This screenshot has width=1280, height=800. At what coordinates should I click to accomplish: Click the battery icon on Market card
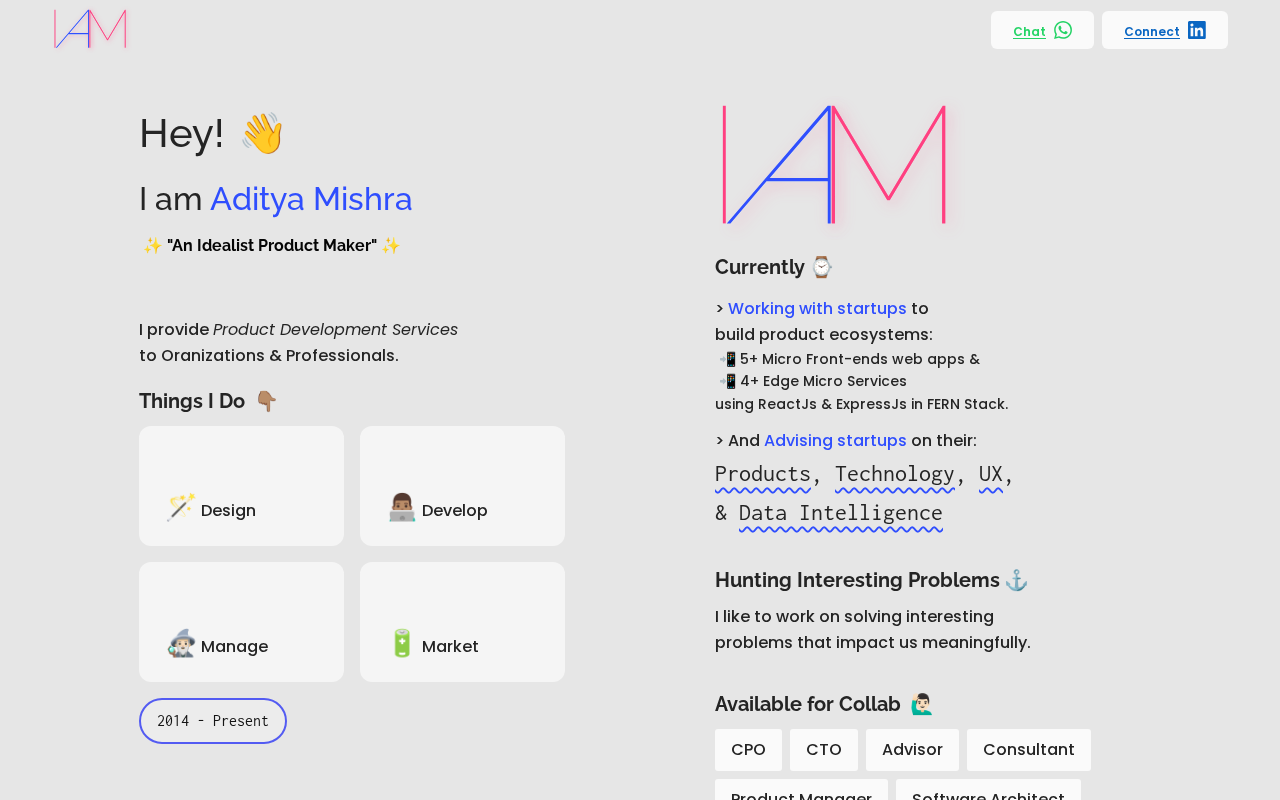click(402, 644)
